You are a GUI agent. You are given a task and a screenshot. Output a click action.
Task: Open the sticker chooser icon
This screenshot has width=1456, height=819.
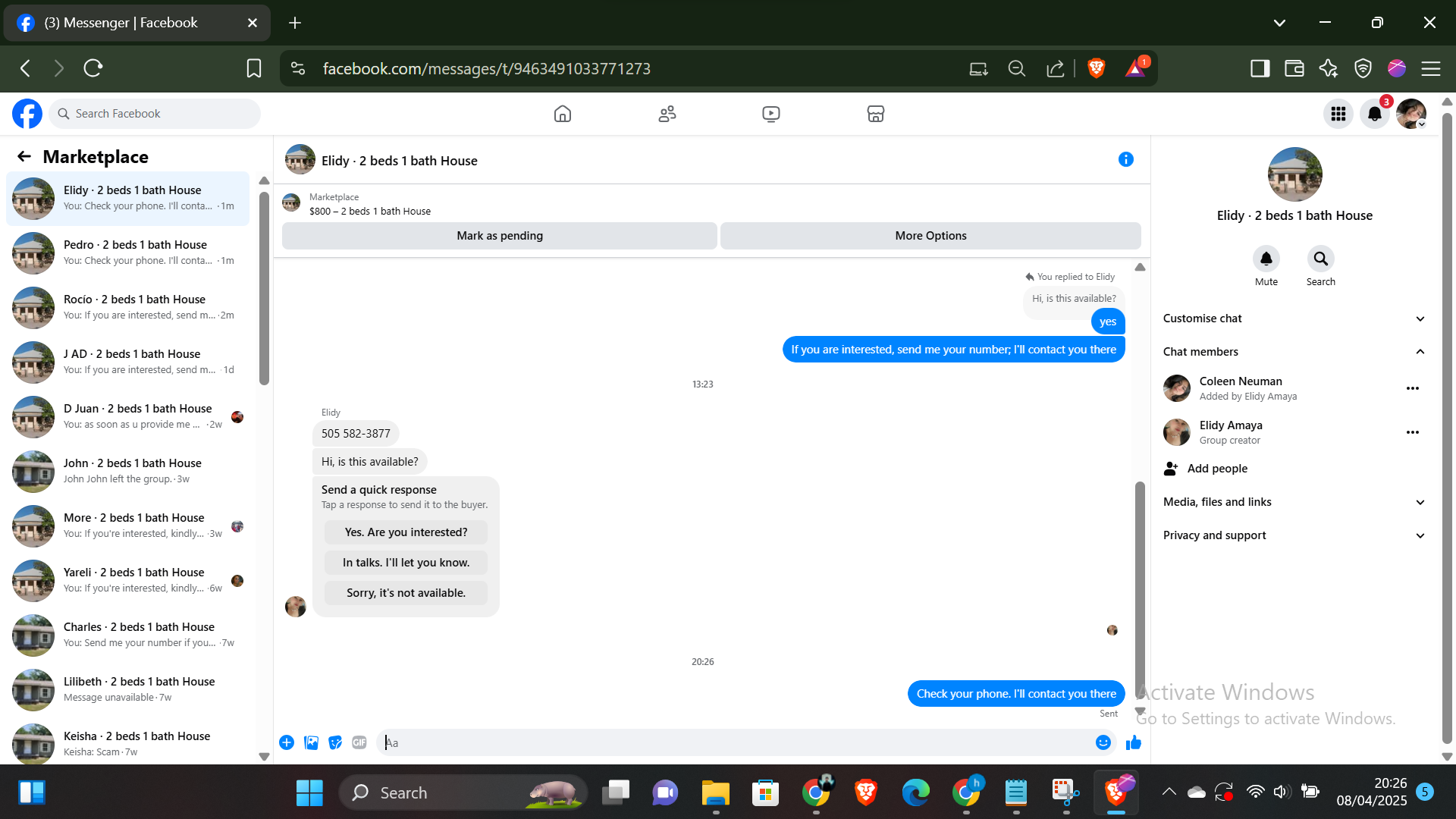pyautogui.click(x=335, y=742)
